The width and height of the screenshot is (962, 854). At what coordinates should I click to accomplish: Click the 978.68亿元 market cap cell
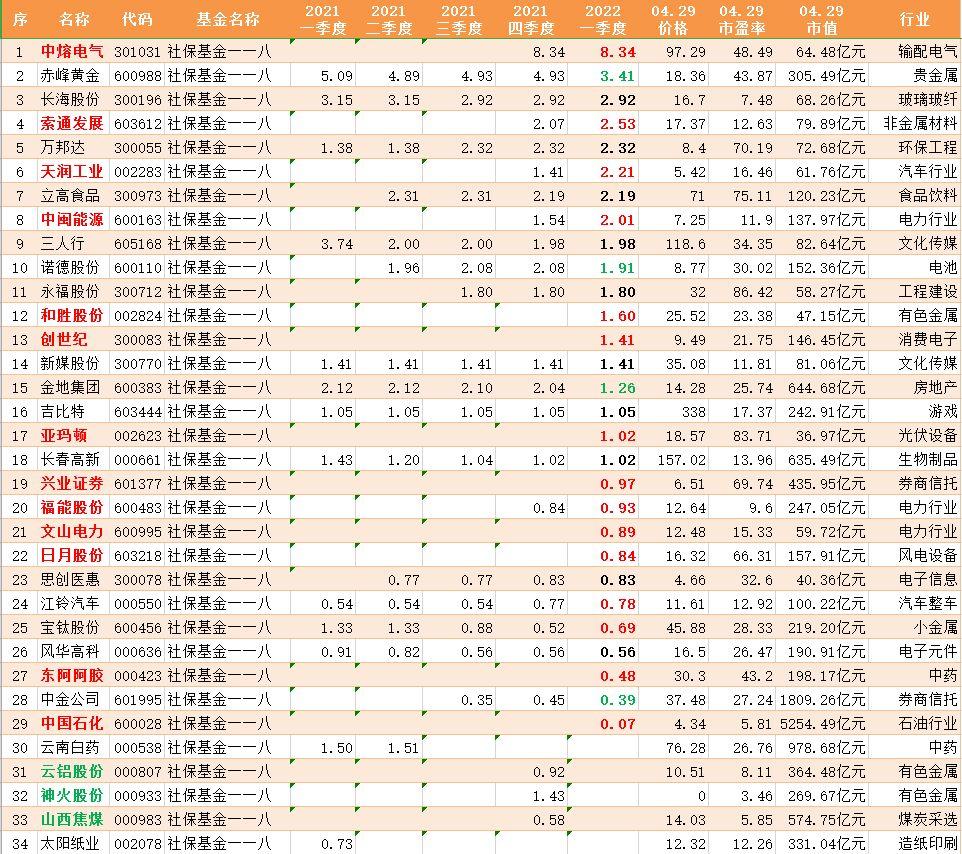click(x=826, y=748)
